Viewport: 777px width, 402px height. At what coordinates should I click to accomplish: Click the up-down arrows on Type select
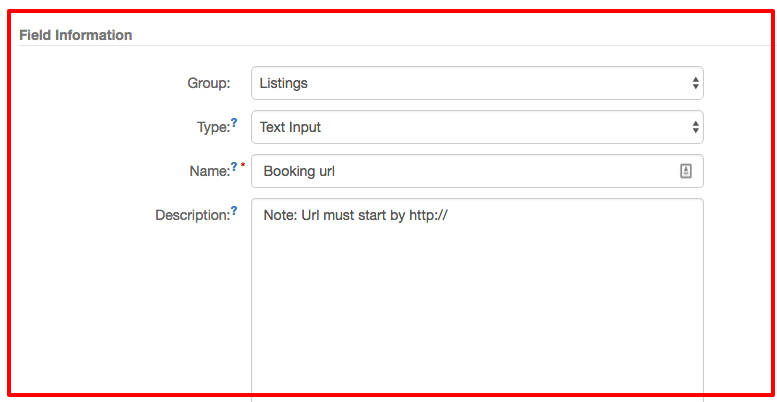(x=695, y=128)
